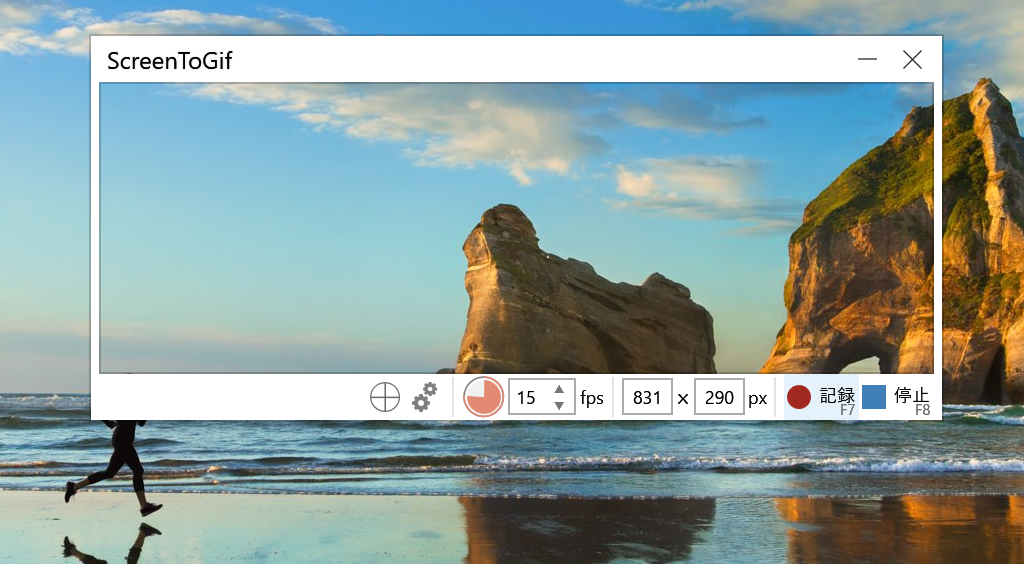Click the round frame rate timer icon
Screen dimensions: 1024x564
[x=483, y=397]
